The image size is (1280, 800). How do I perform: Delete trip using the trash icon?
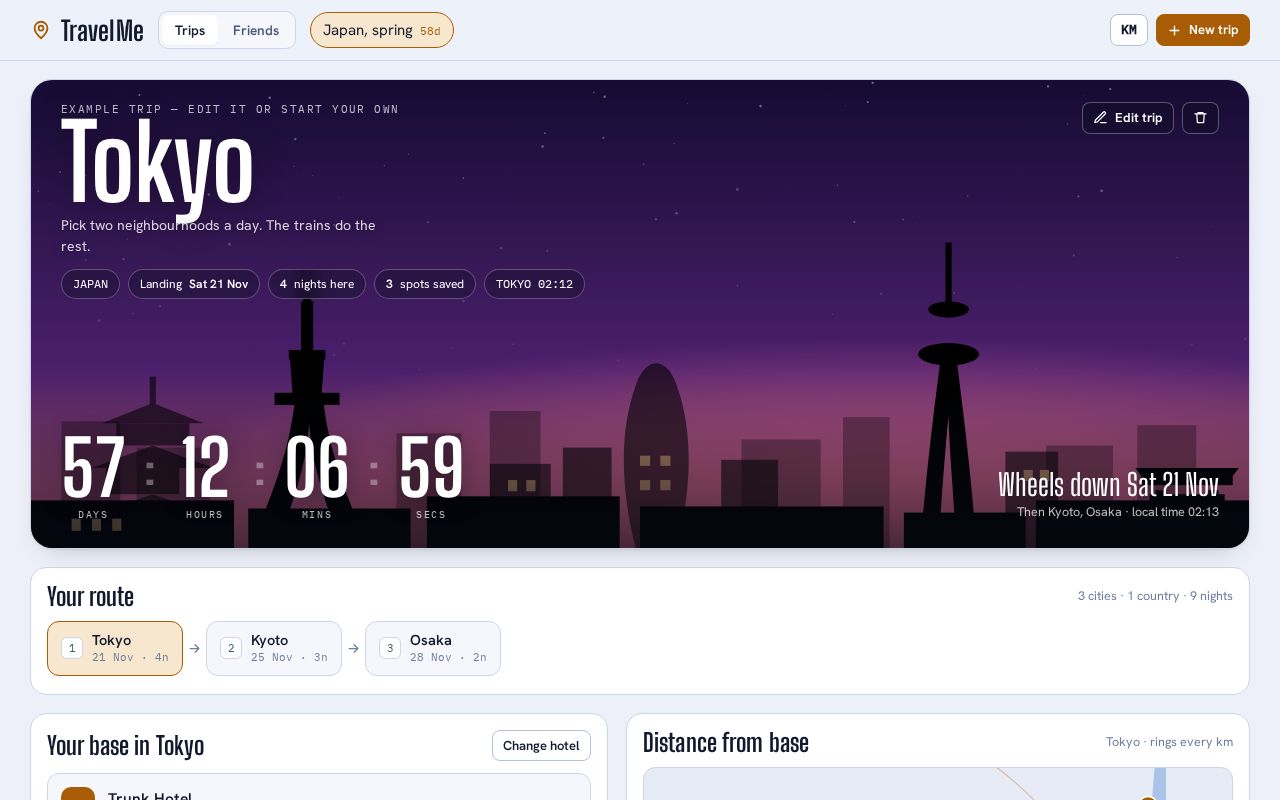coord(1200,118)
